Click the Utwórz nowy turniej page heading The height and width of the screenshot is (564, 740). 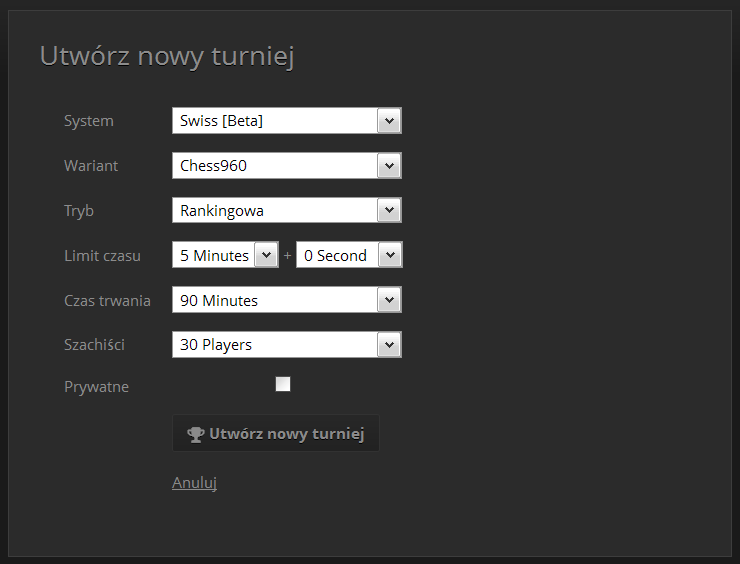point(167,57)
